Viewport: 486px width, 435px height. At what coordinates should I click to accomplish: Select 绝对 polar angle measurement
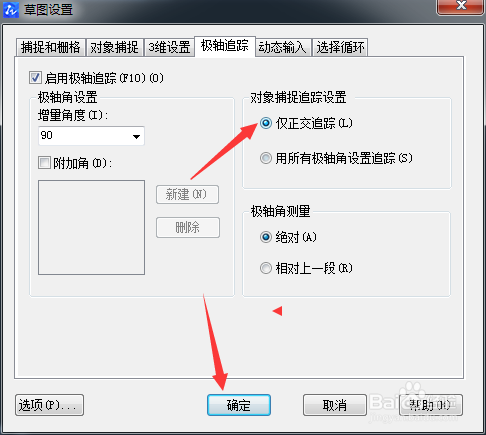(266, 237)
